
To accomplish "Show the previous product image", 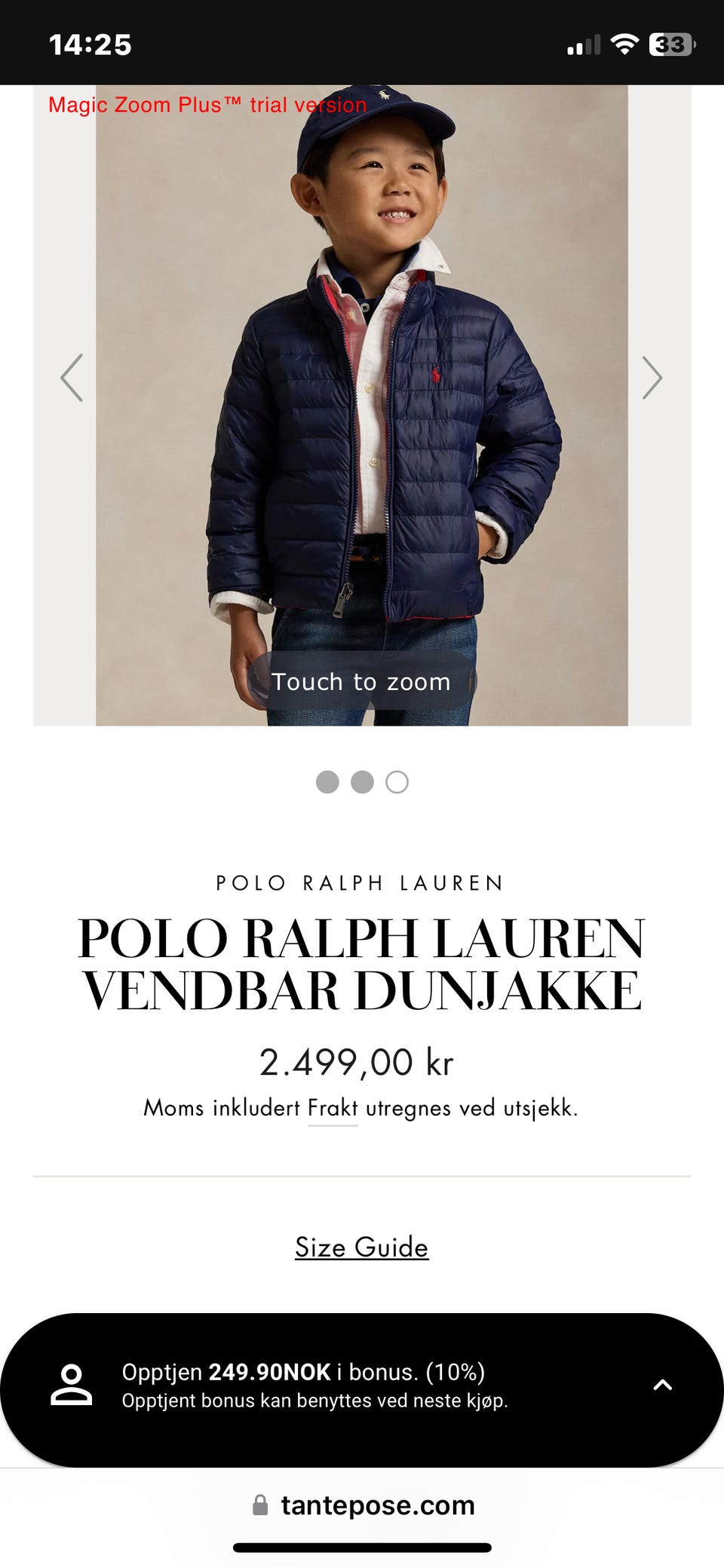I will 72,378.
